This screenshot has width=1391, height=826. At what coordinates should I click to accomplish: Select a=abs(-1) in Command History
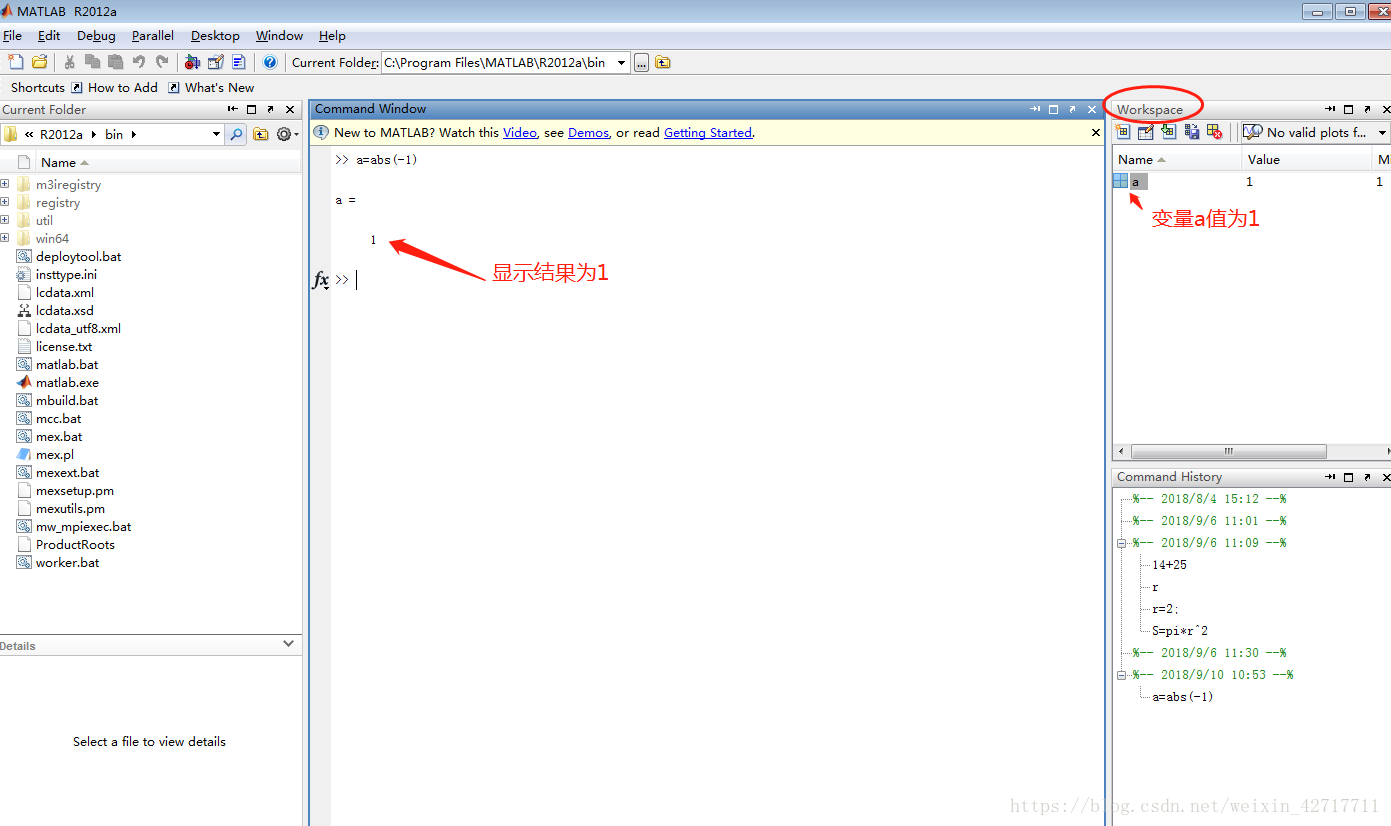(x=1182, y=697)
